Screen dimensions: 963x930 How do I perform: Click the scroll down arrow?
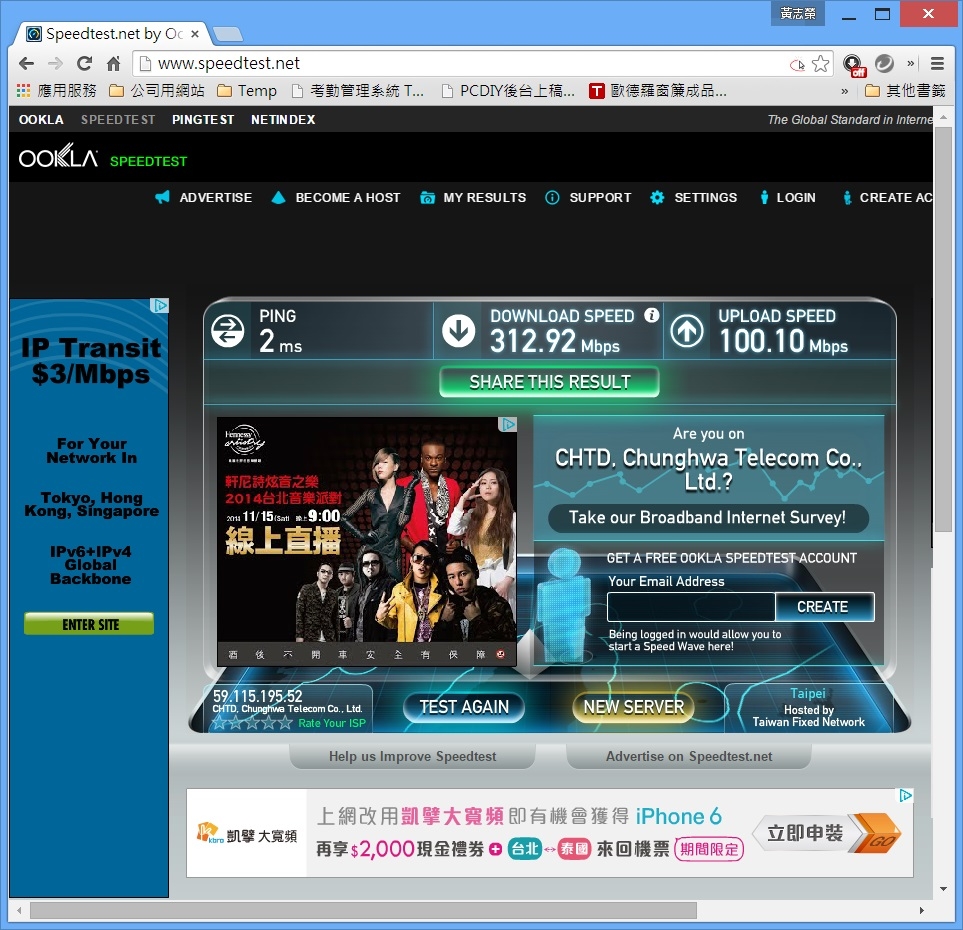943,889
